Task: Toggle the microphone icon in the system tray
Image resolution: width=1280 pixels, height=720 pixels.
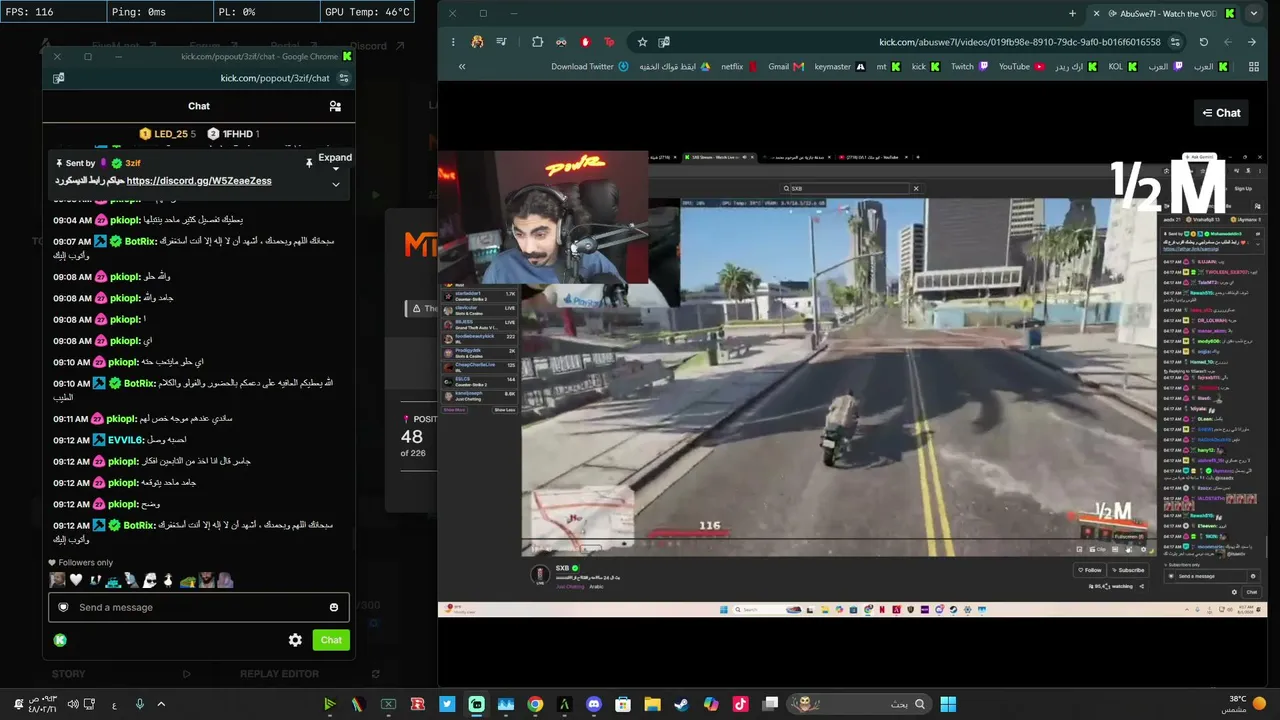Action: (139, 704)
